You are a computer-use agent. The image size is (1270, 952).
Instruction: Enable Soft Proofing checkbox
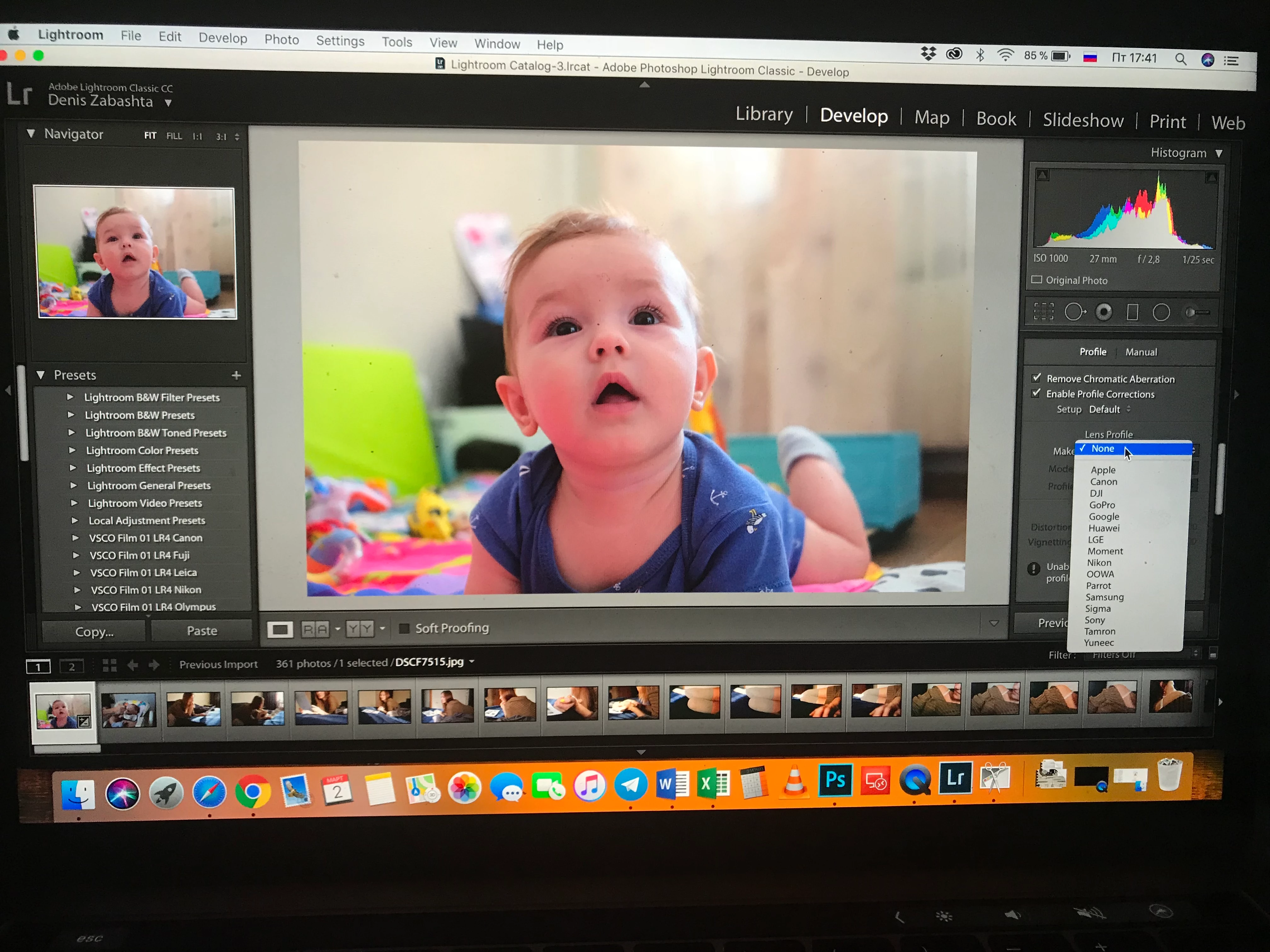[x=404, y=628]
